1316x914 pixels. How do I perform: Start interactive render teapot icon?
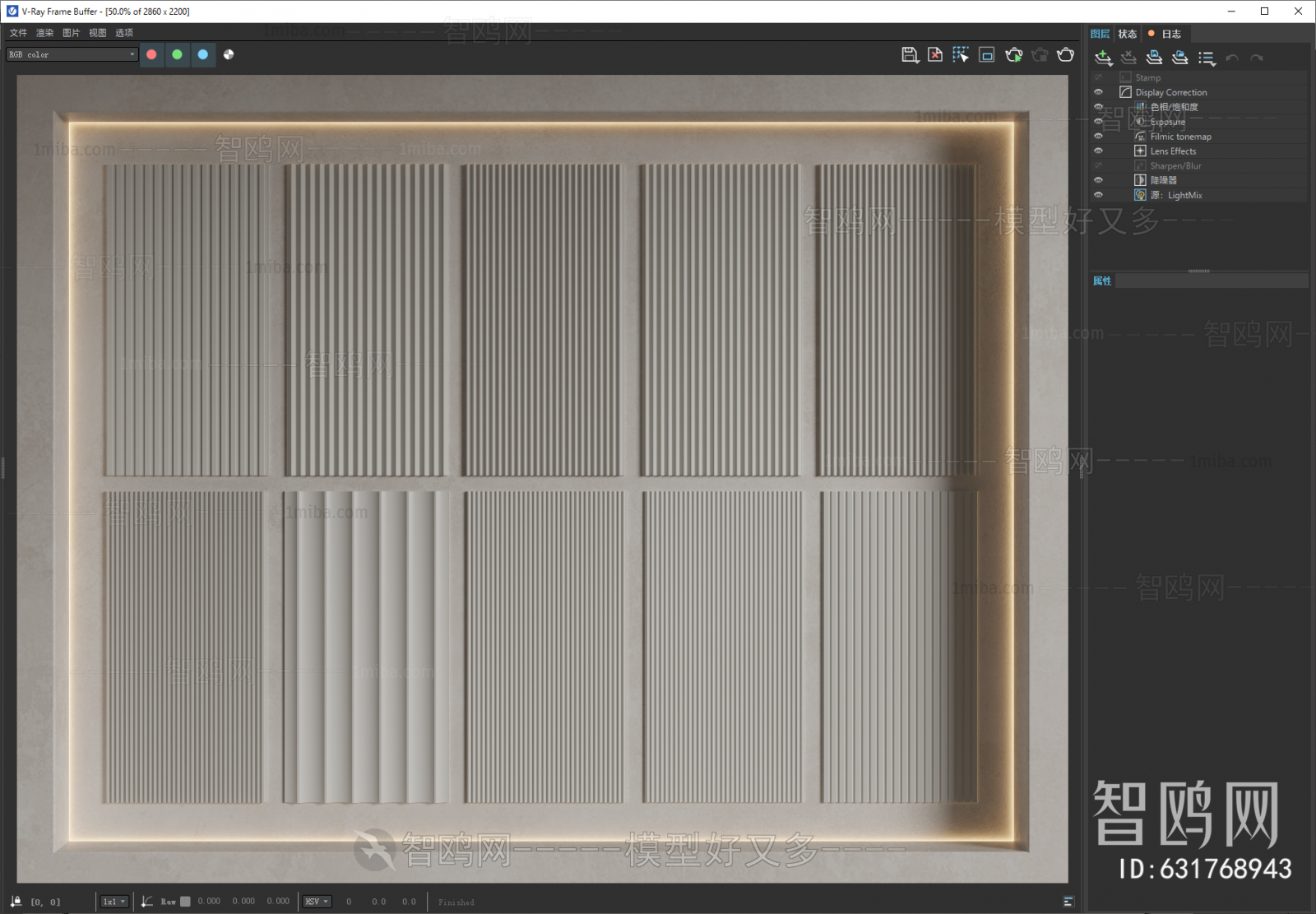tap(1014, 55)
